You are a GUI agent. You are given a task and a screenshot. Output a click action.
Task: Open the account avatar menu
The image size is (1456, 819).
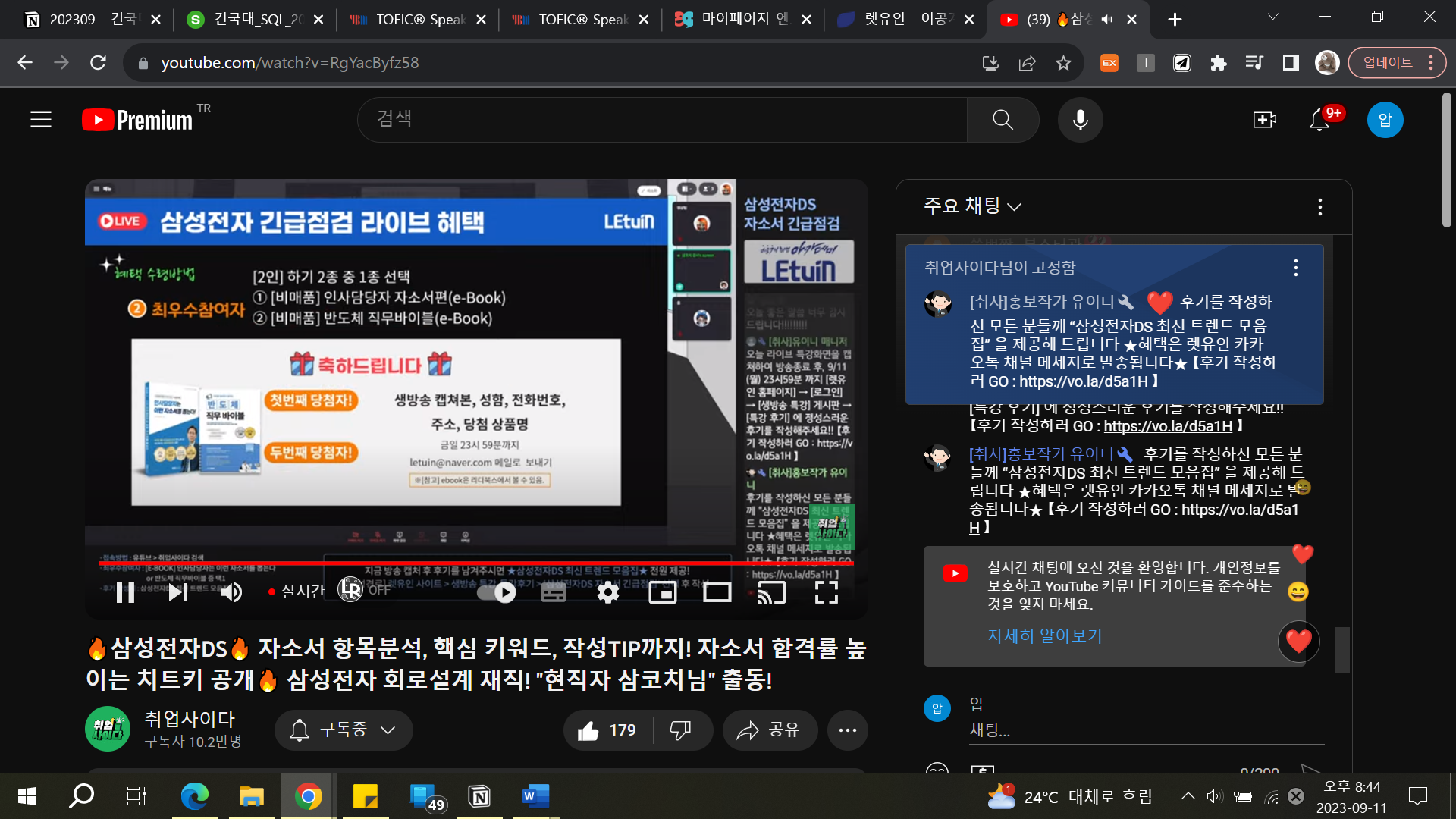[x=1385, y=120]
